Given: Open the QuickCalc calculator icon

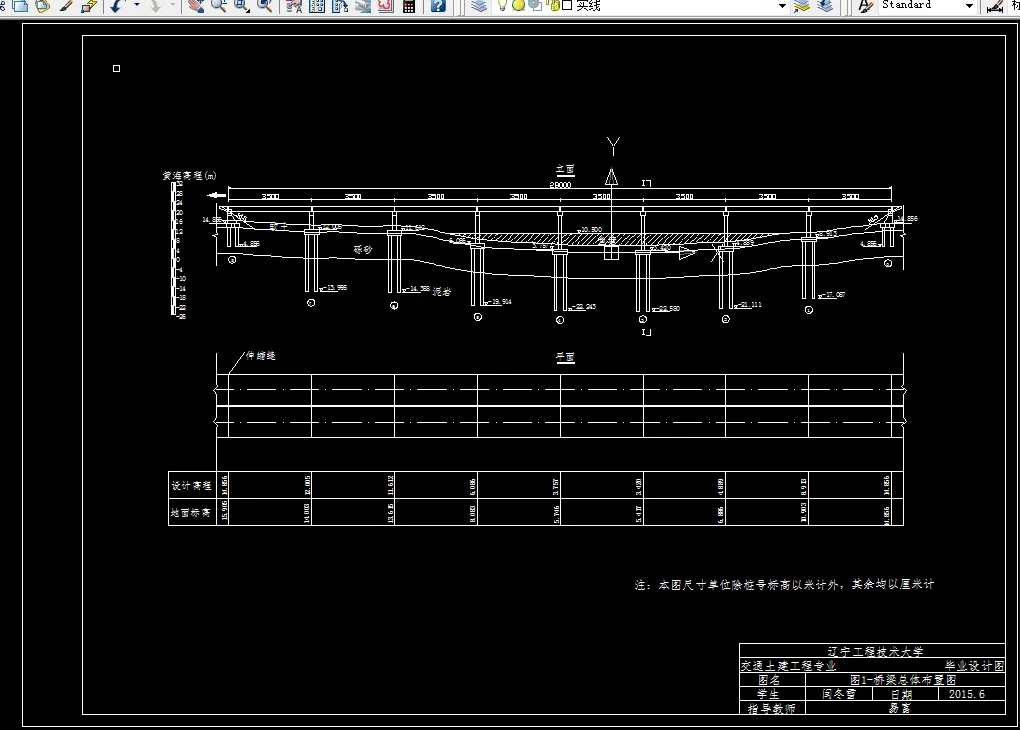Looking at the screenshot, I should [409, 6].
